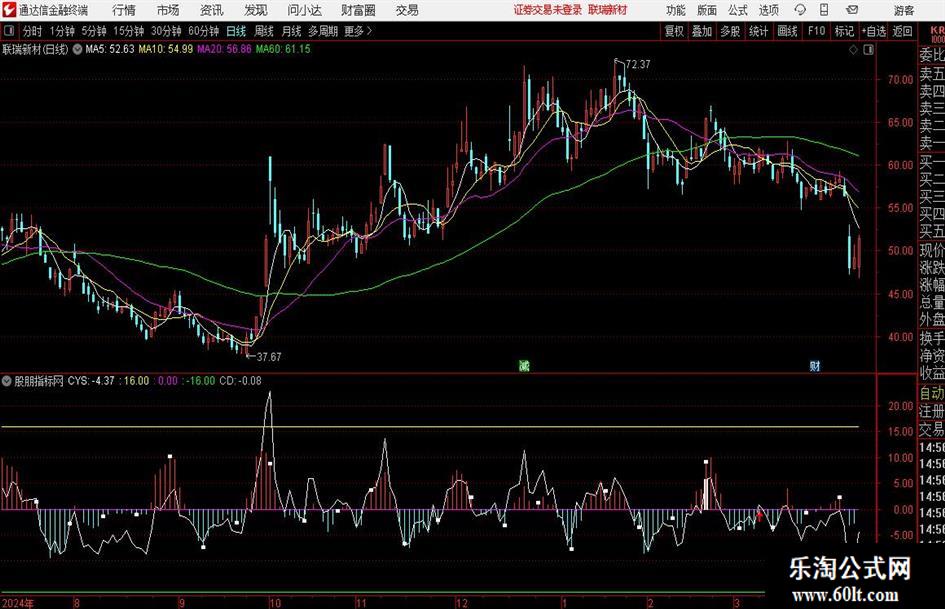
Task: Click the 换手 row in right panel
Action: [932, 338]
